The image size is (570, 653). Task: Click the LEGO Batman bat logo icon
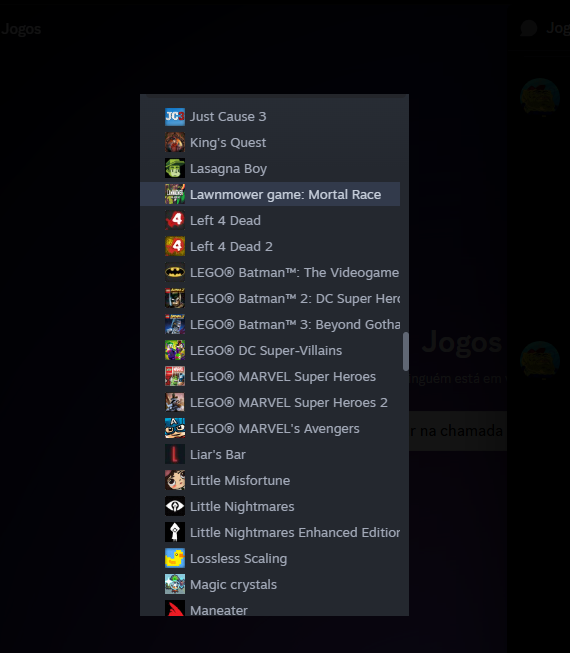(x=175, y=272)
